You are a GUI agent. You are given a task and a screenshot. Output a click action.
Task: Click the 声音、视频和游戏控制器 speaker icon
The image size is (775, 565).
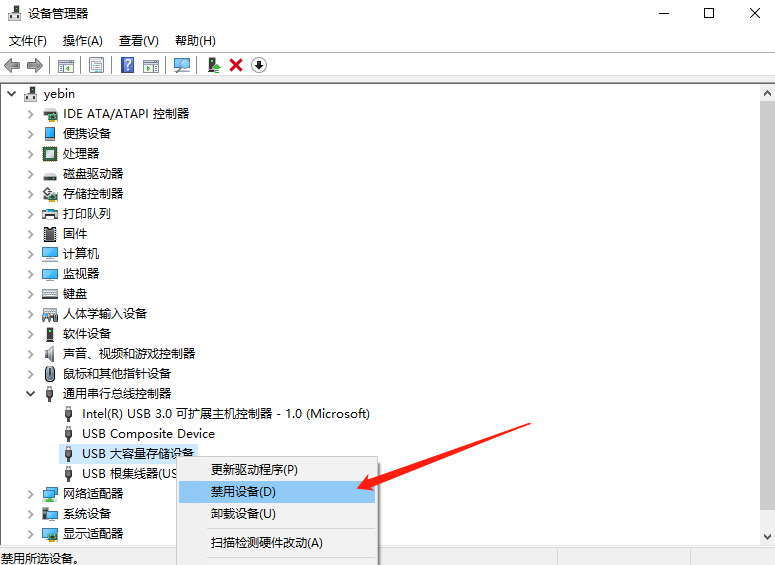[50, 354]
